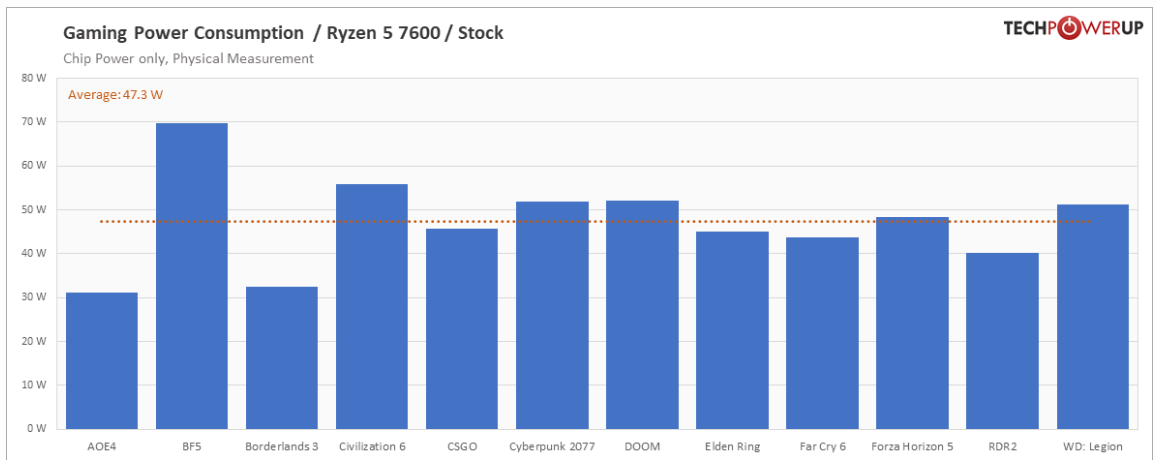Click the 'Forza Horizon 5' category label
The height and width of the screenshot is (460, 1156).
click(913, 446)
